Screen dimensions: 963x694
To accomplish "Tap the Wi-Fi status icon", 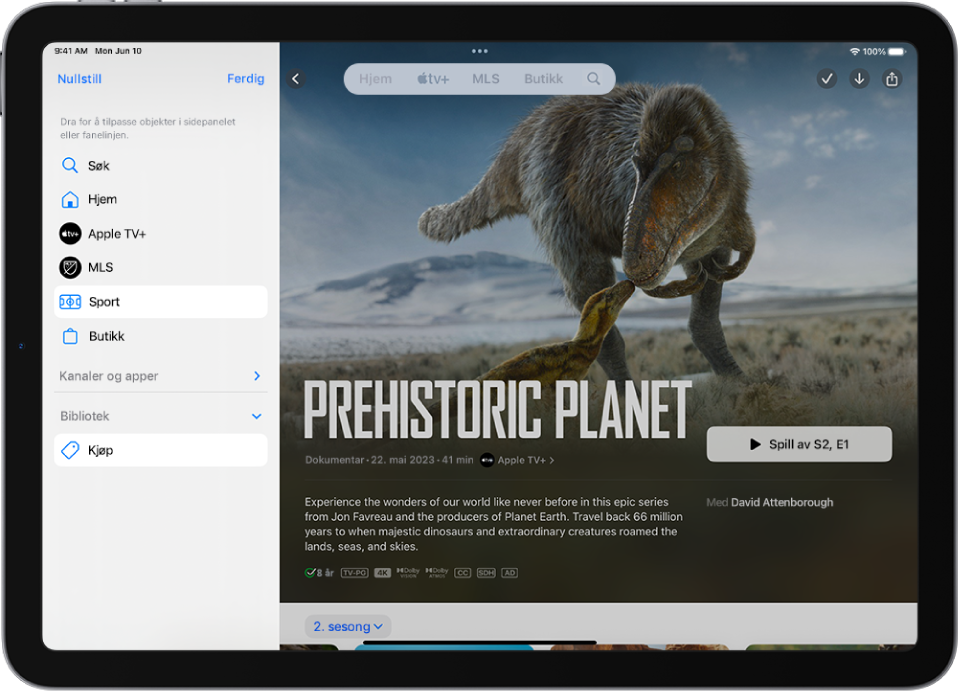I will coord(854,52).
